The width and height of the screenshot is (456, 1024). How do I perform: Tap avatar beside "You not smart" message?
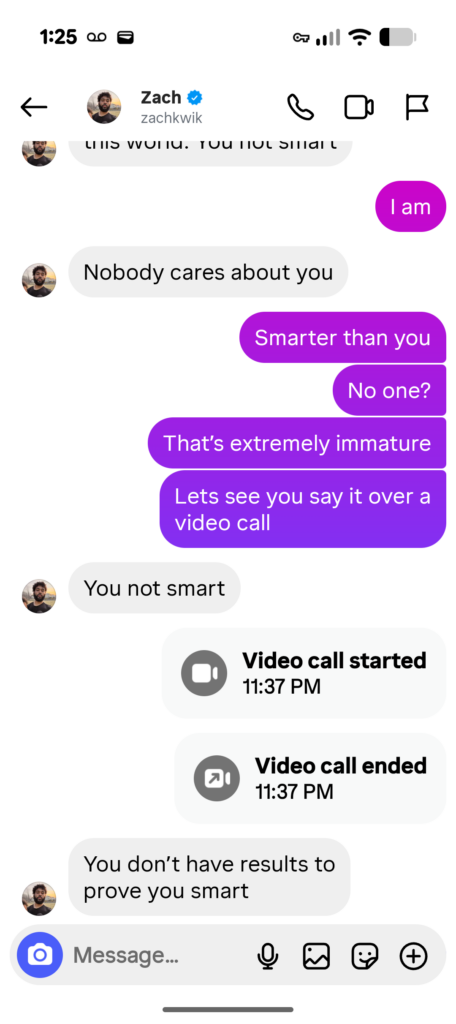(x=39, y=596)
